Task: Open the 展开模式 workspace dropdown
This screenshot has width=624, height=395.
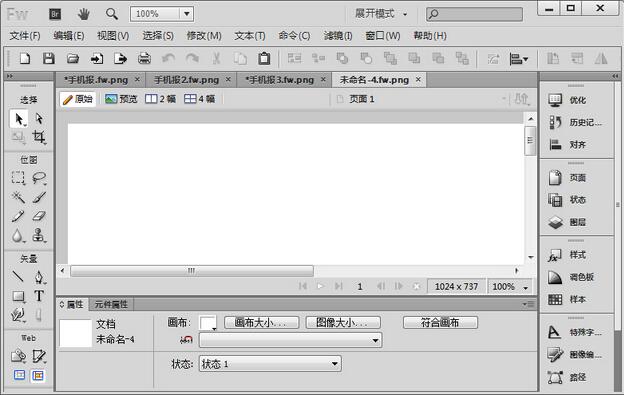Action: point(381,14)
